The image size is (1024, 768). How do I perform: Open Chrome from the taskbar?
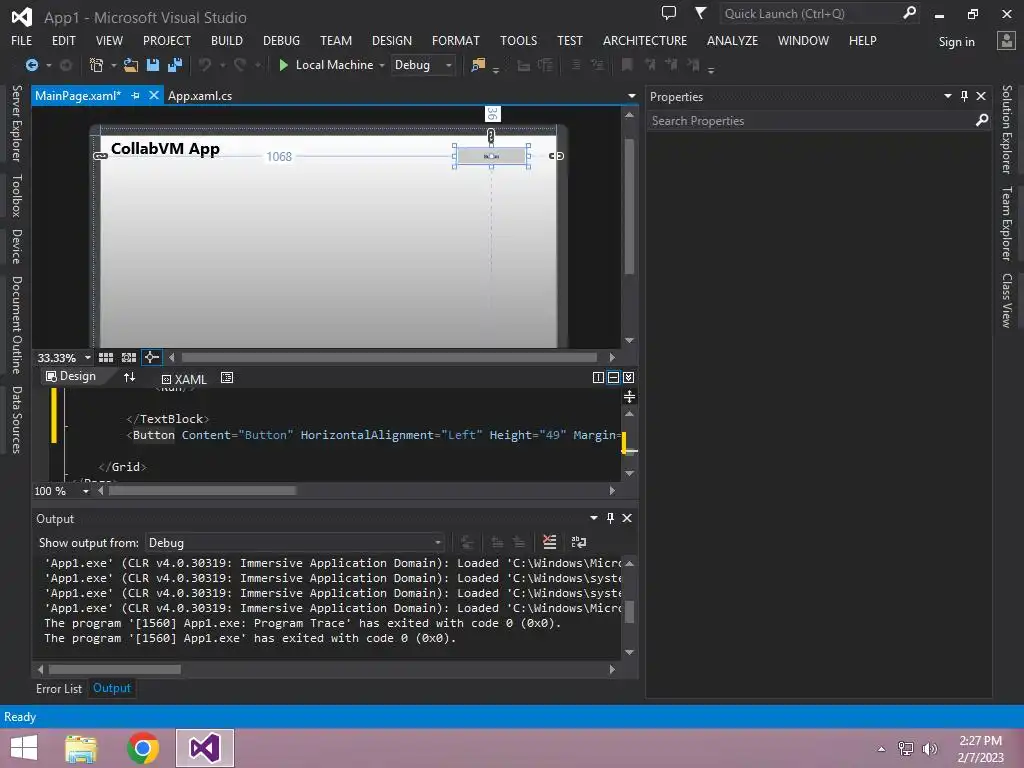(x=143, y=748)
